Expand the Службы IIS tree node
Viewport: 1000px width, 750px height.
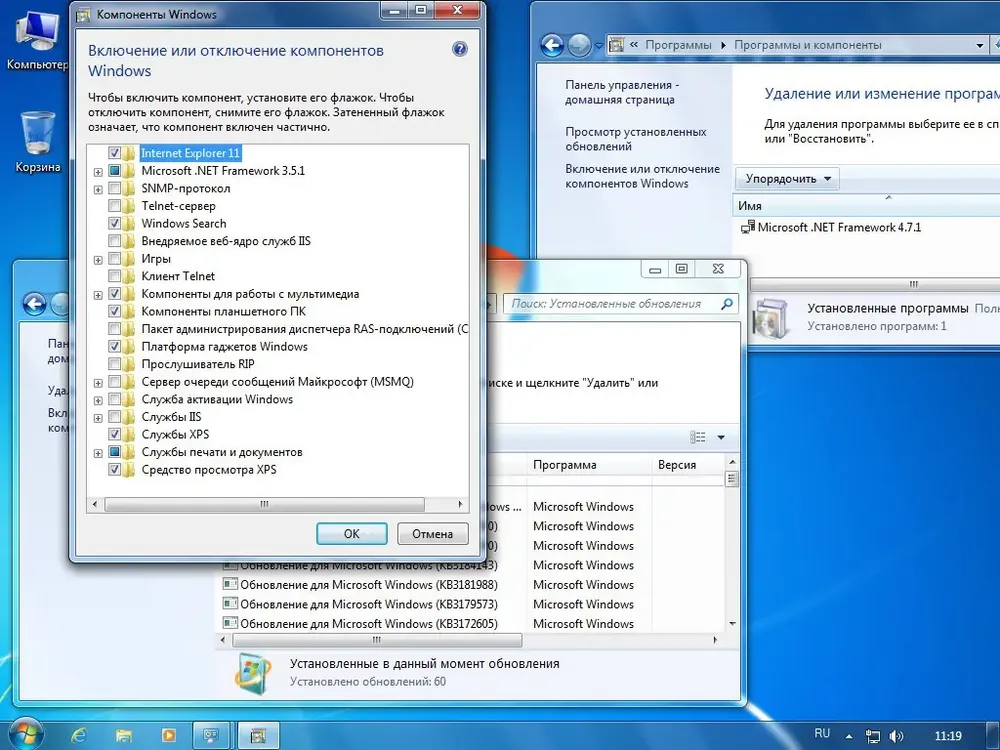click(x=98, y=418)
